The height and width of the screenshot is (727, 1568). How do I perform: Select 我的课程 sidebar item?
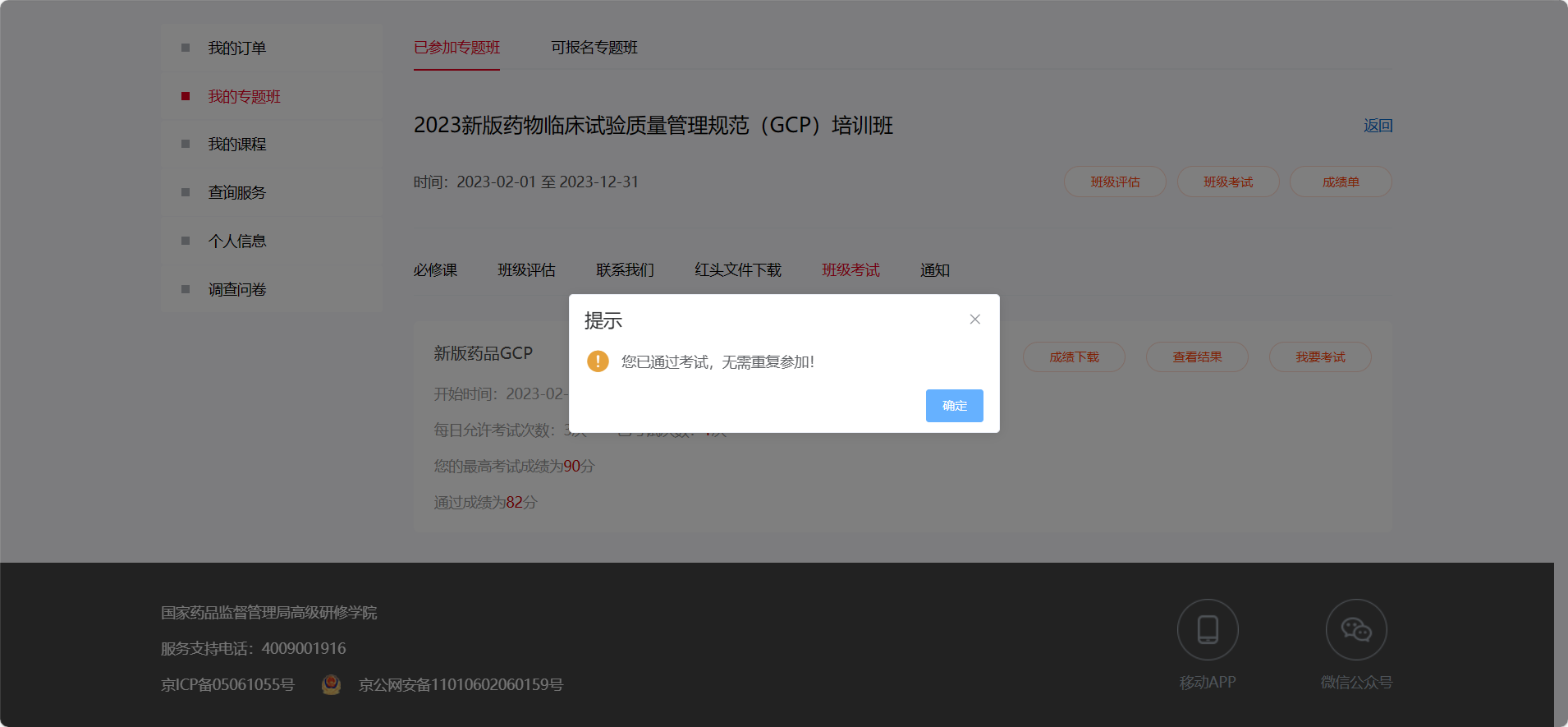[236, 145]
